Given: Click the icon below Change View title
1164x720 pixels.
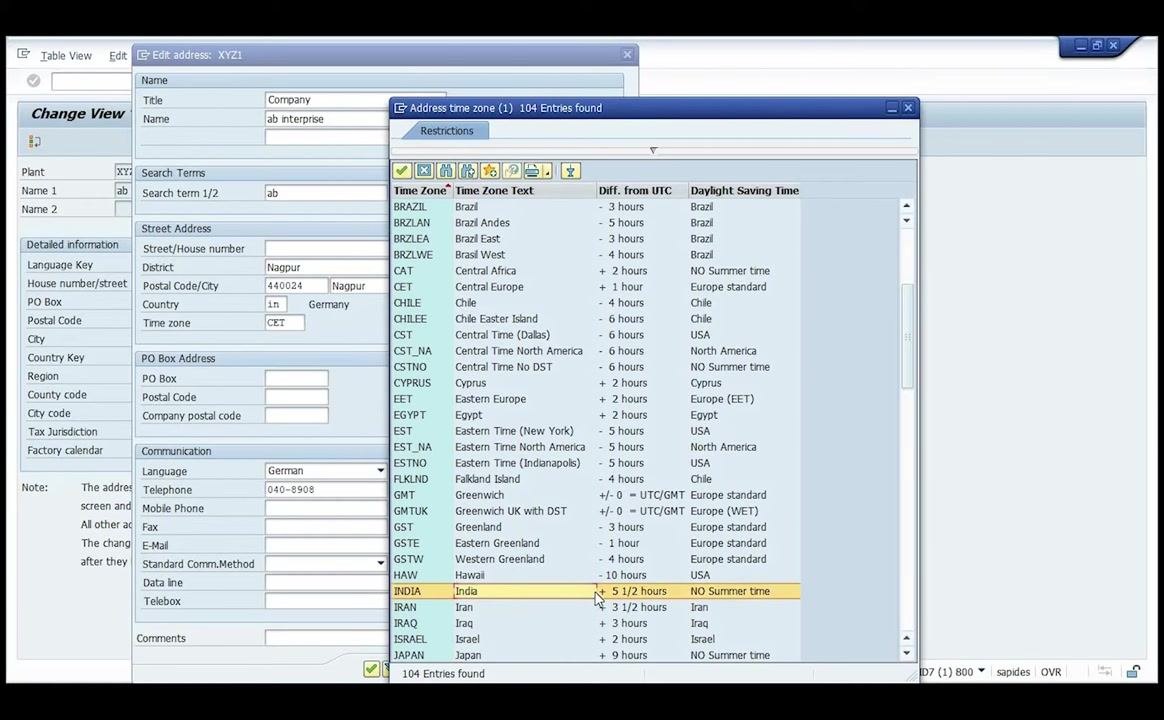Looking at the screenshot, I should pos(34,141).
